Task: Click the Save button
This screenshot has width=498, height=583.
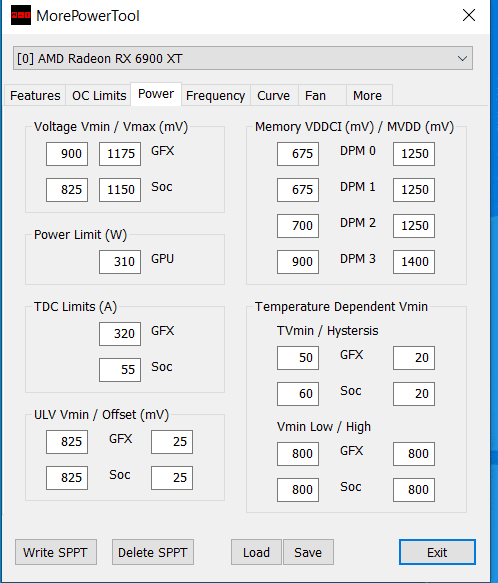Action: click(308, 552)
